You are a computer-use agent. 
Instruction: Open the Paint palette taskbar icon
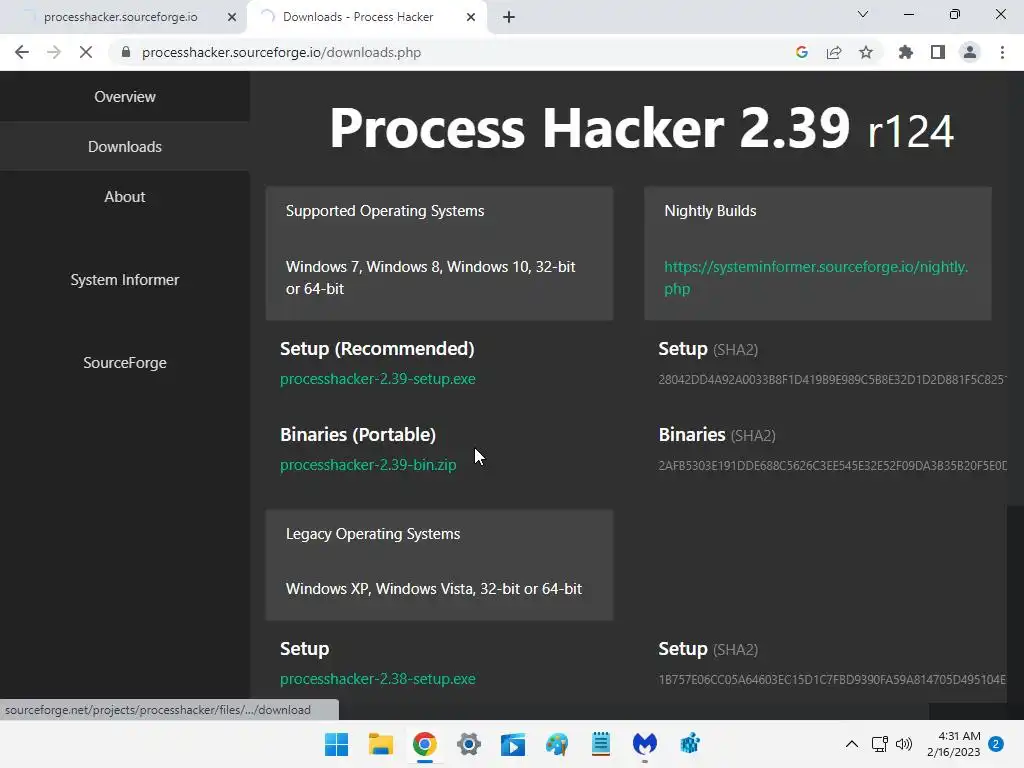pyautogui.click(x=557, y=744)
